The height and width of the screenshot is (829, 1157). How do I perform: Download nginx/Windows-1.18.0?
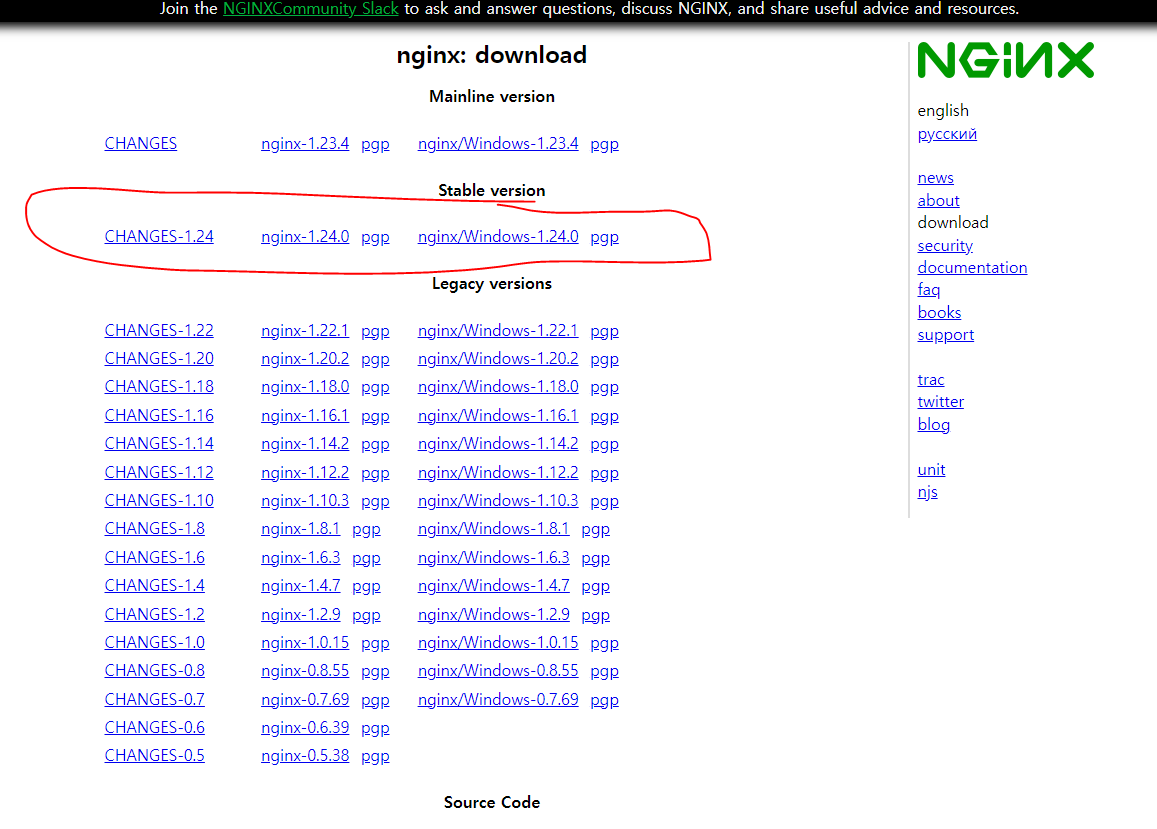(498, 386)
